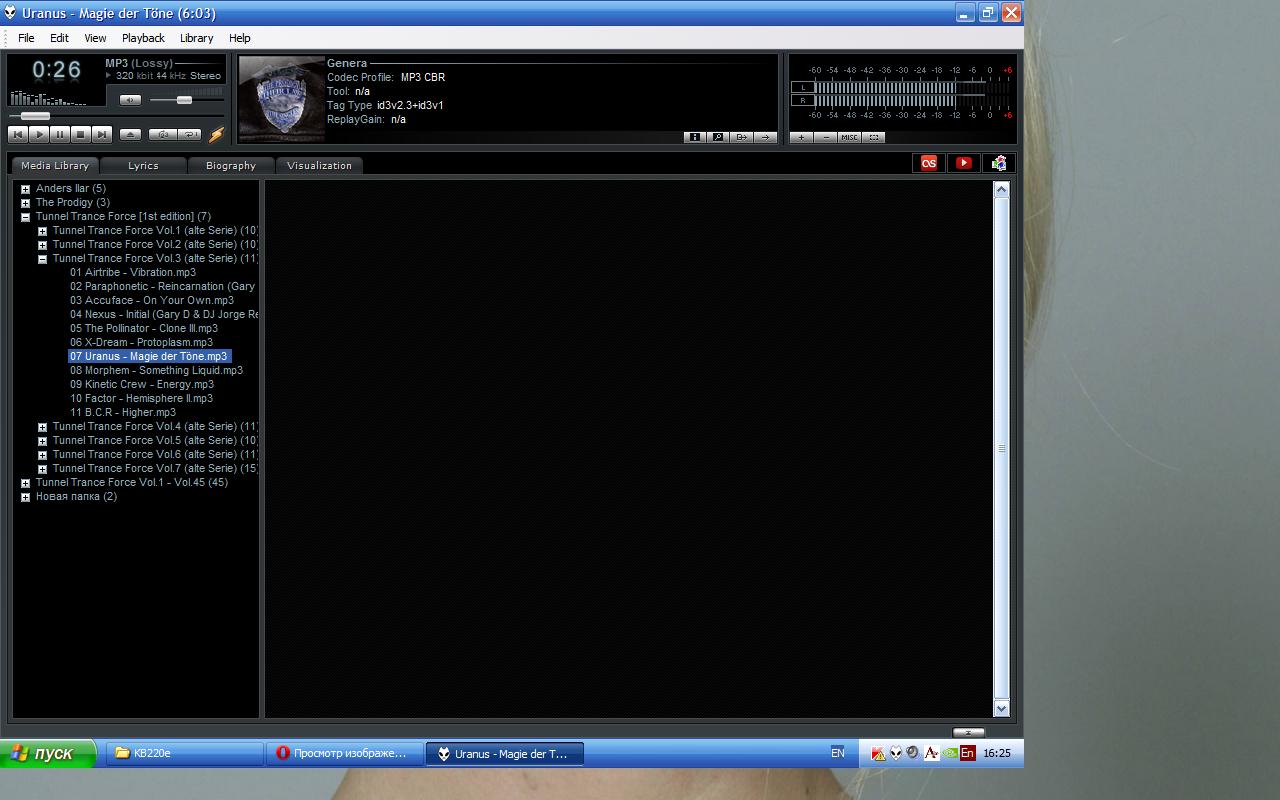The height and width of the screenshot is (800, 1280).
Task: Start playback with the Play button
Action: [39, 134]
